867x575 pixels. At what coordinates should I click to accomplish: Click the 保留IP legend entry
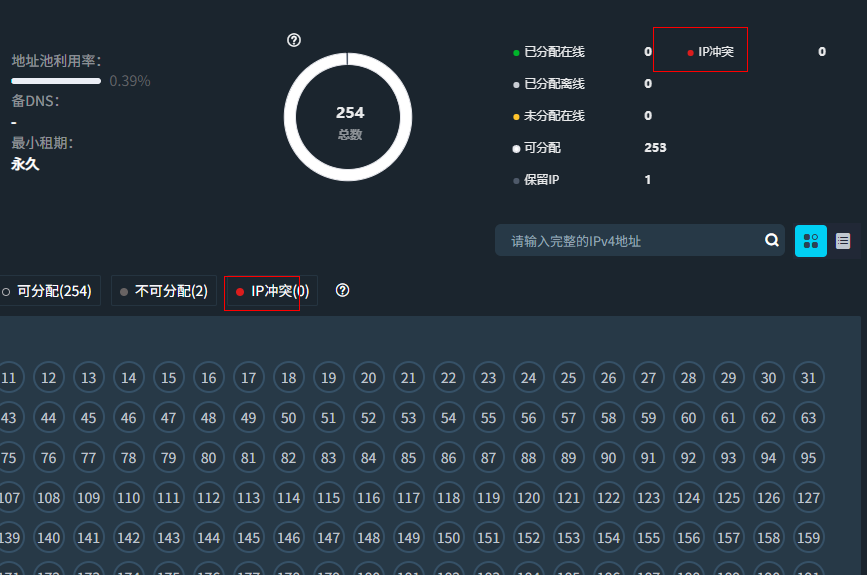[536, 180]
